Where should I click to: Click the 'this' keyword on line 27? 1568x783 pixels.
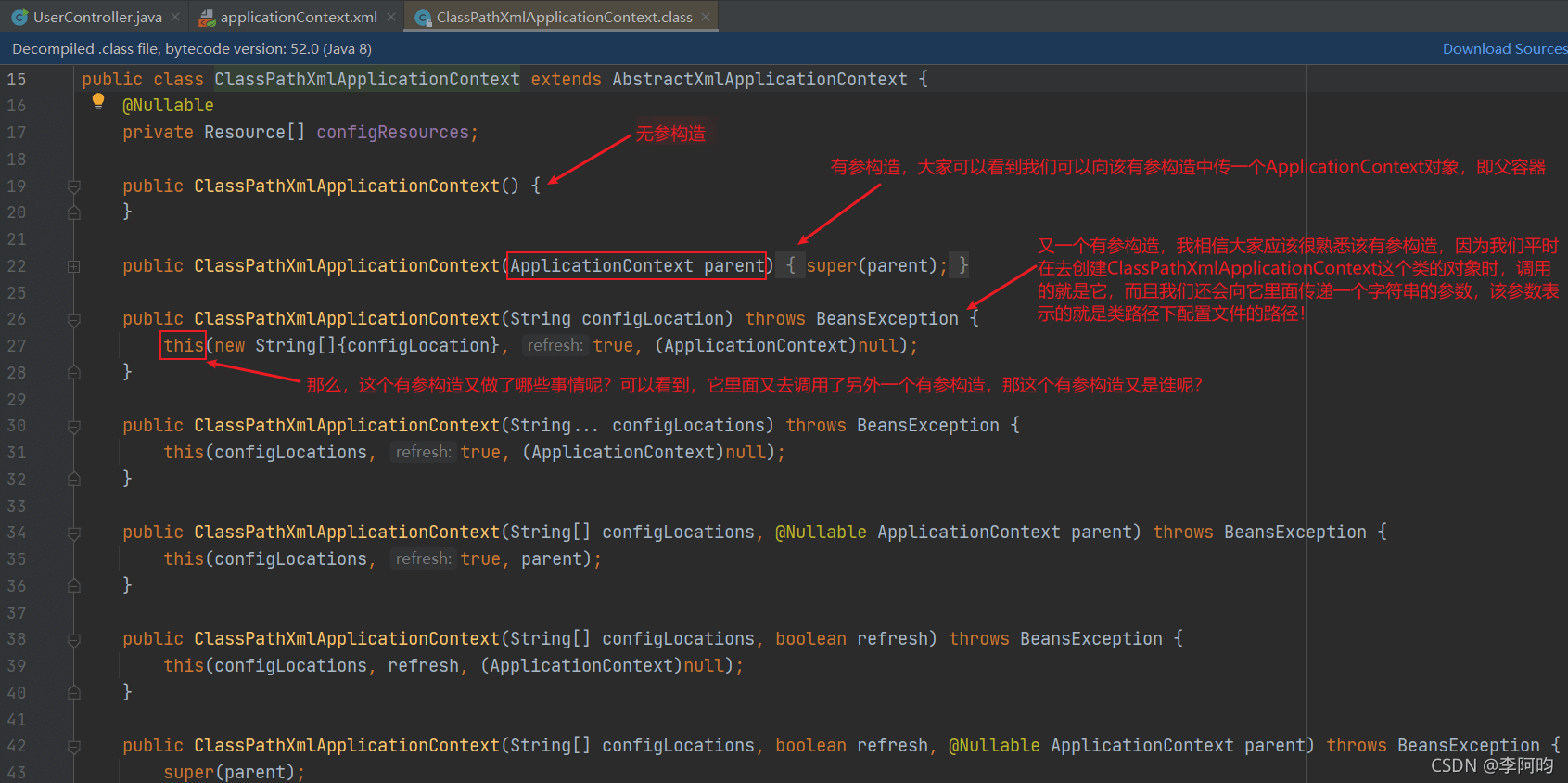coord(184,346)
